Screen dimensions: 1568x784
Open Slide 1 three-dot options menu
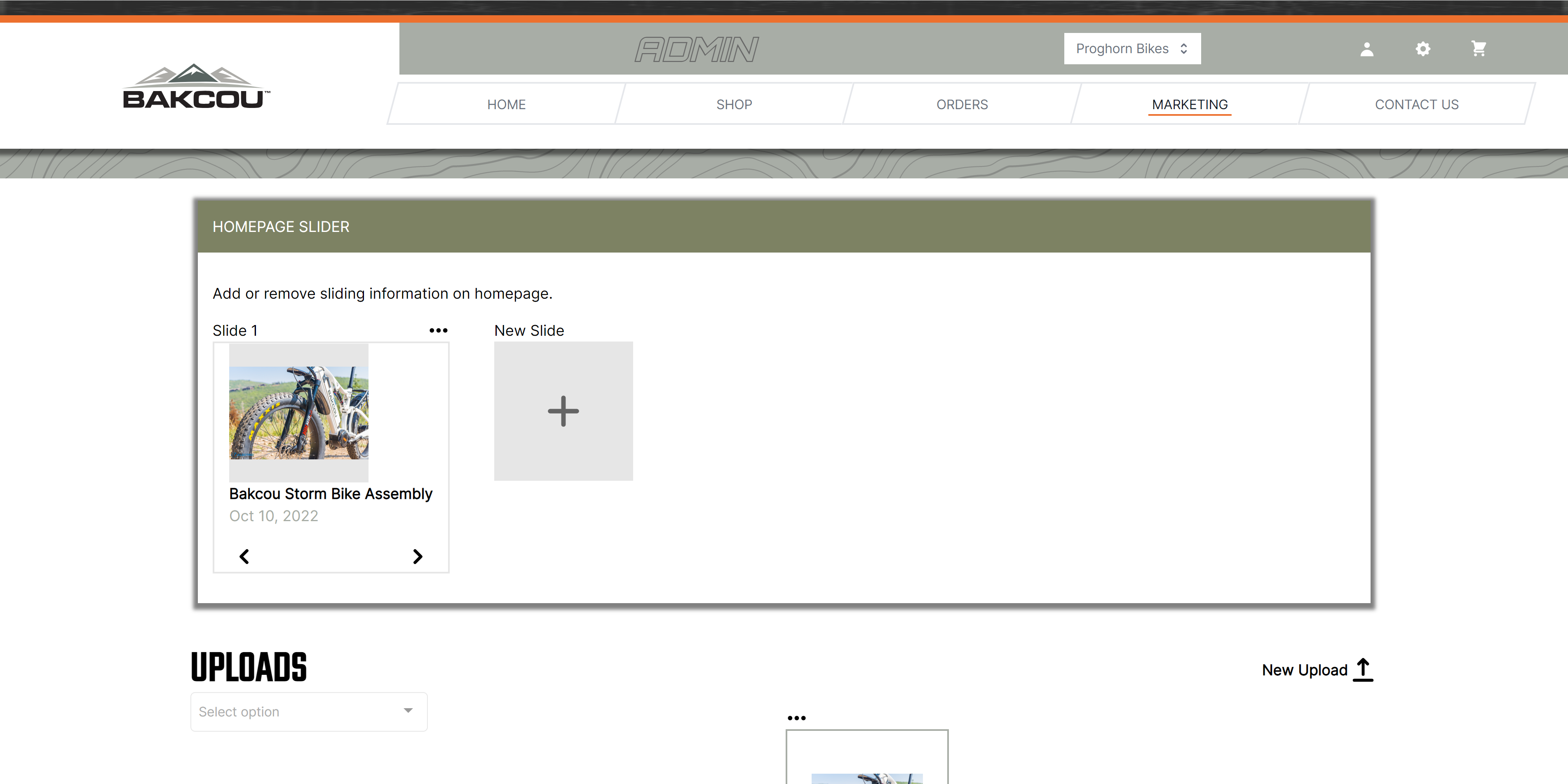[438, 330]
